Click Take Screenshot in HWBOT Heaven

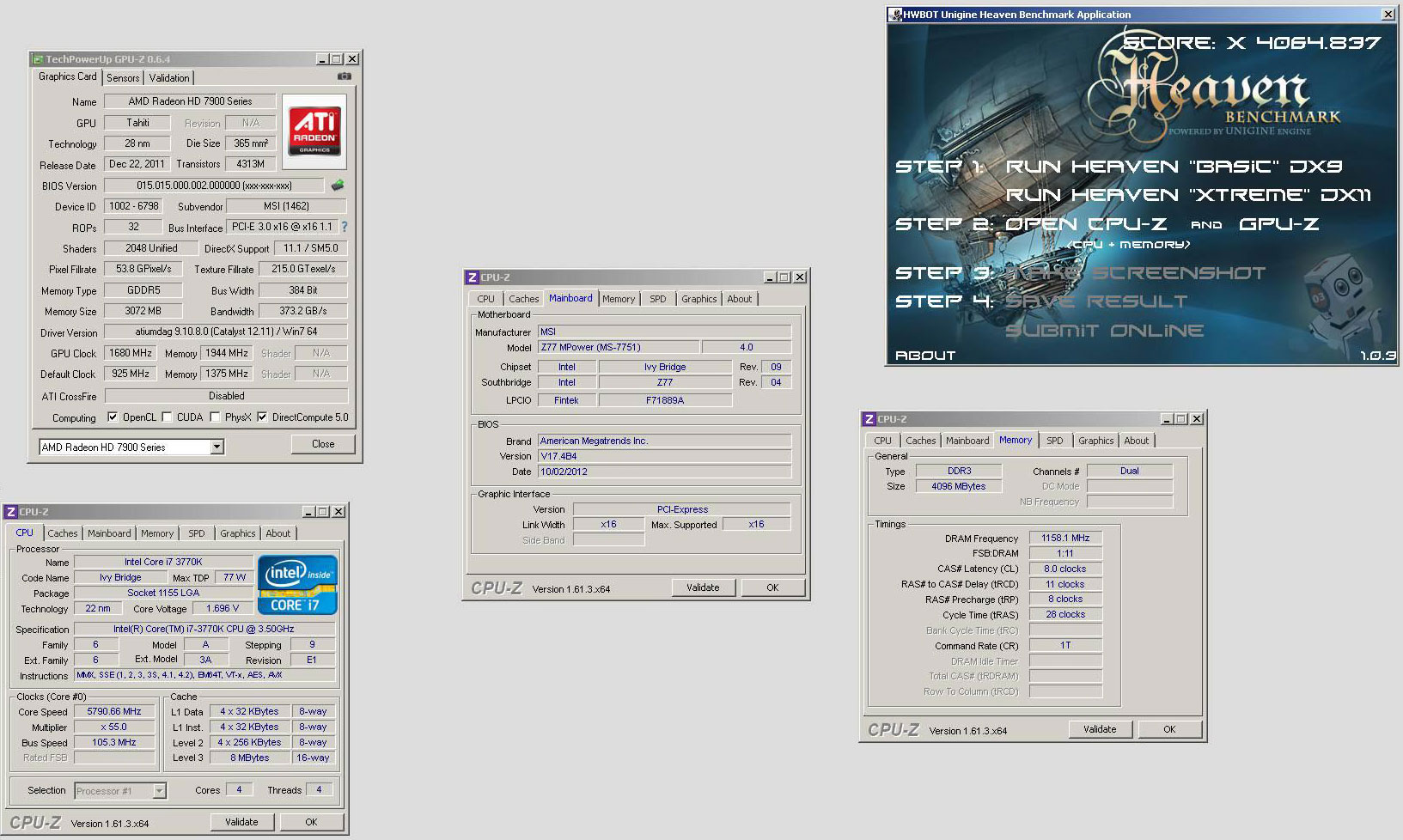tap(1135, 273)
